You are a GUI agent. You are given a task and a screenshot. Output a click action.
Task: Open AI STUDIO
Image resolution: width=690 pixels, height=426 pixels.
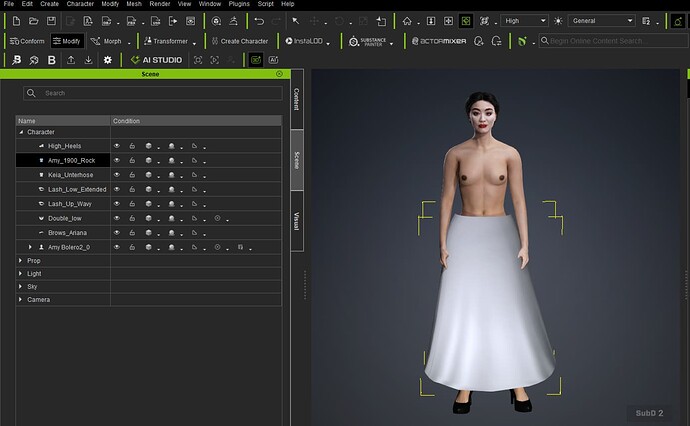click(x=156, y=60)
